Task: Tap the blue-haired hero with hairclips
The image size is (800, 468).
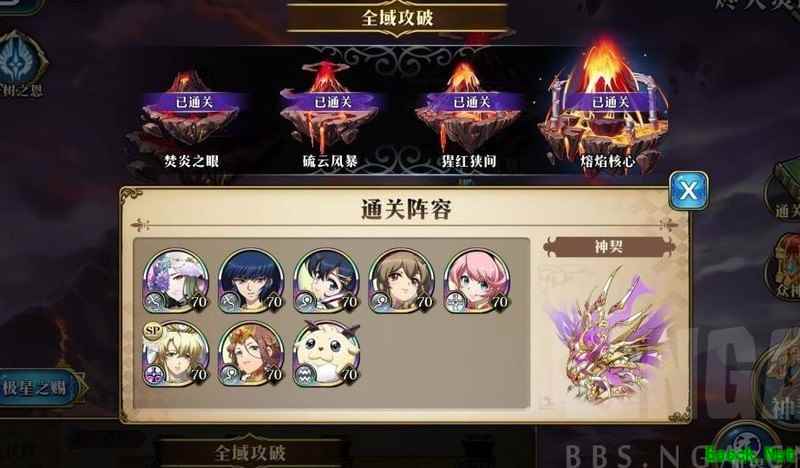Action: pos(327,281)
